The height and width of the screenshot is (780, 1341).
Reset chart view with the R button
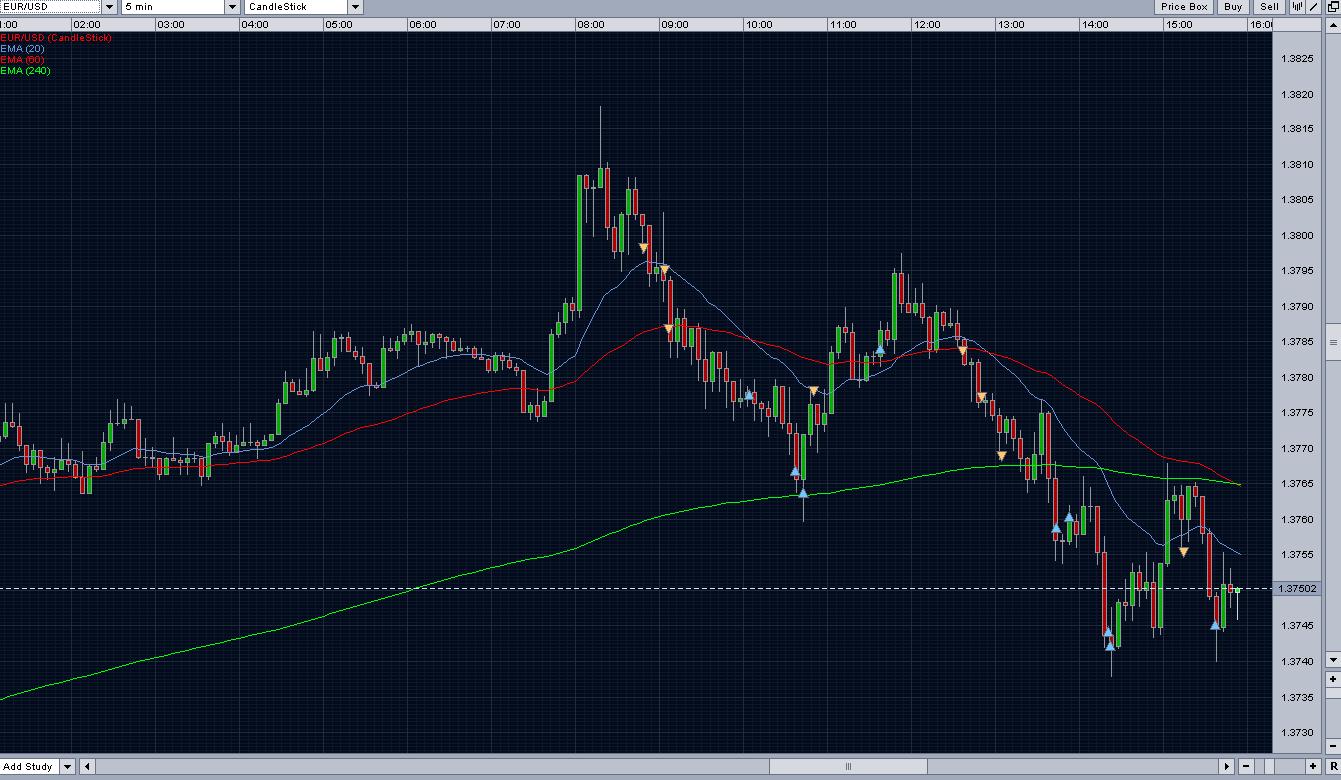(1333, 766)
